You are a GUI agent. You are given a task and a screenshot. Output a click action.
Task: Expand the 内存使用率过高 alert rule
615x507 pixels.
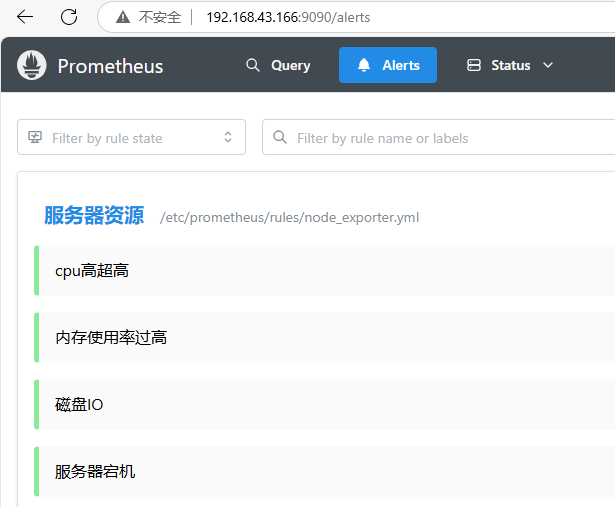coord(324,338)
